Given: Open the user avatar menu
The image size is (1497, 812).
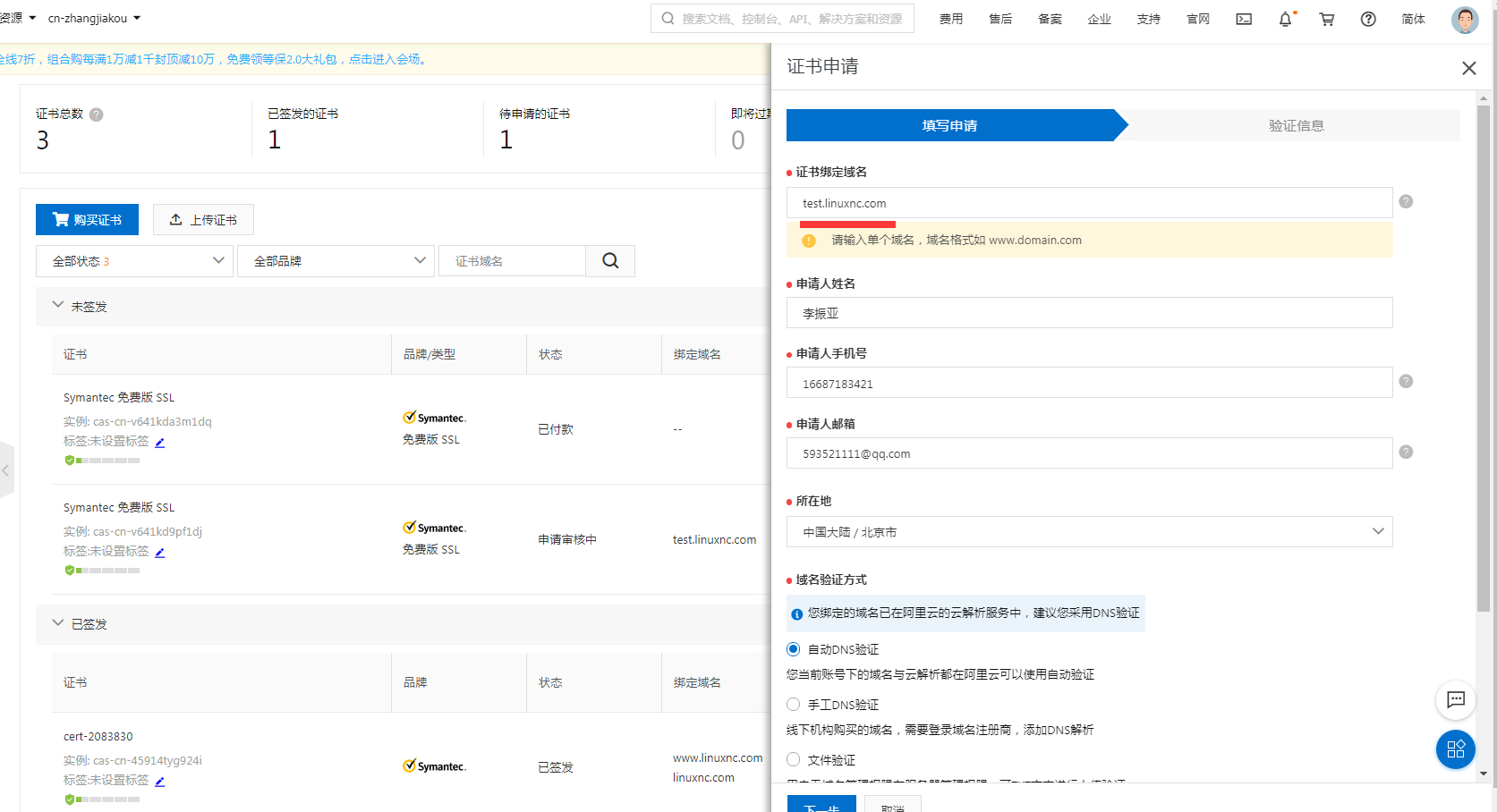Looking at the screenshot, I should point(1465,20).
